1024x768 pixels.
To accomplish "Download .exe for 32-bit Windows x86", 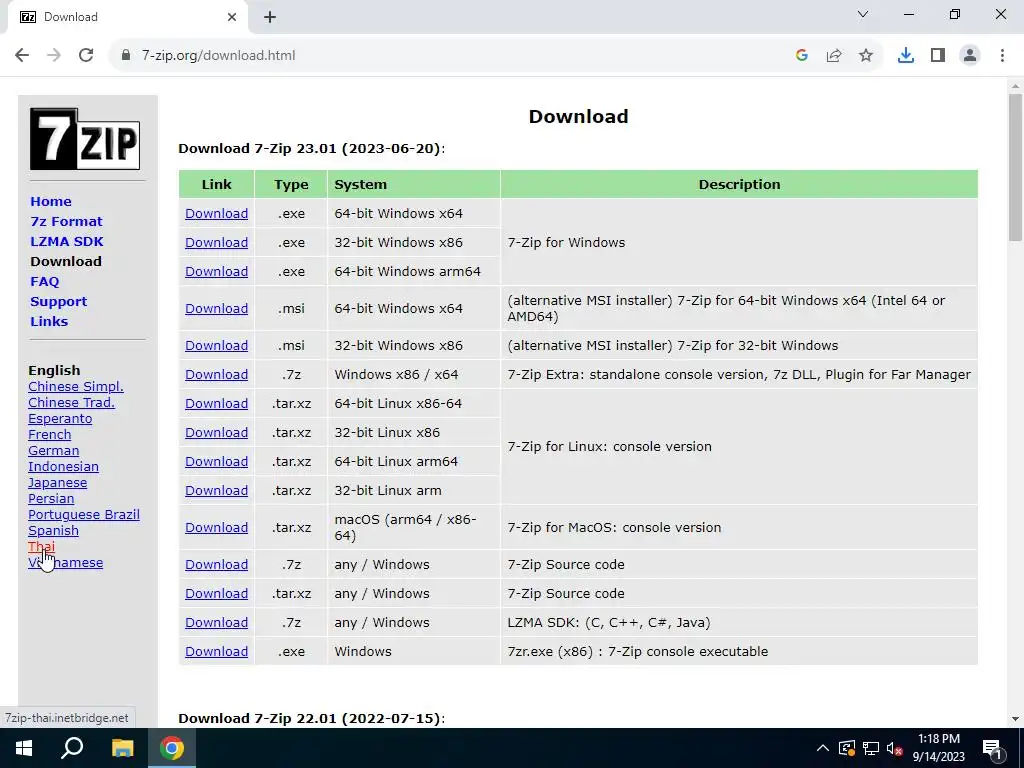I will coord(216,242).
